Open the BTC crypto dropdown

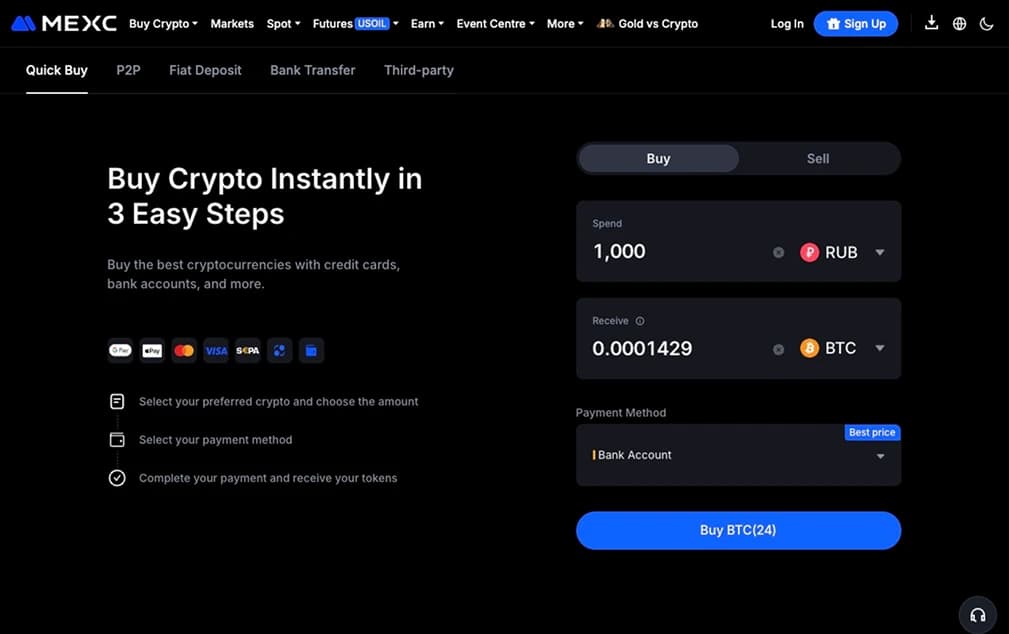(843, 349)
